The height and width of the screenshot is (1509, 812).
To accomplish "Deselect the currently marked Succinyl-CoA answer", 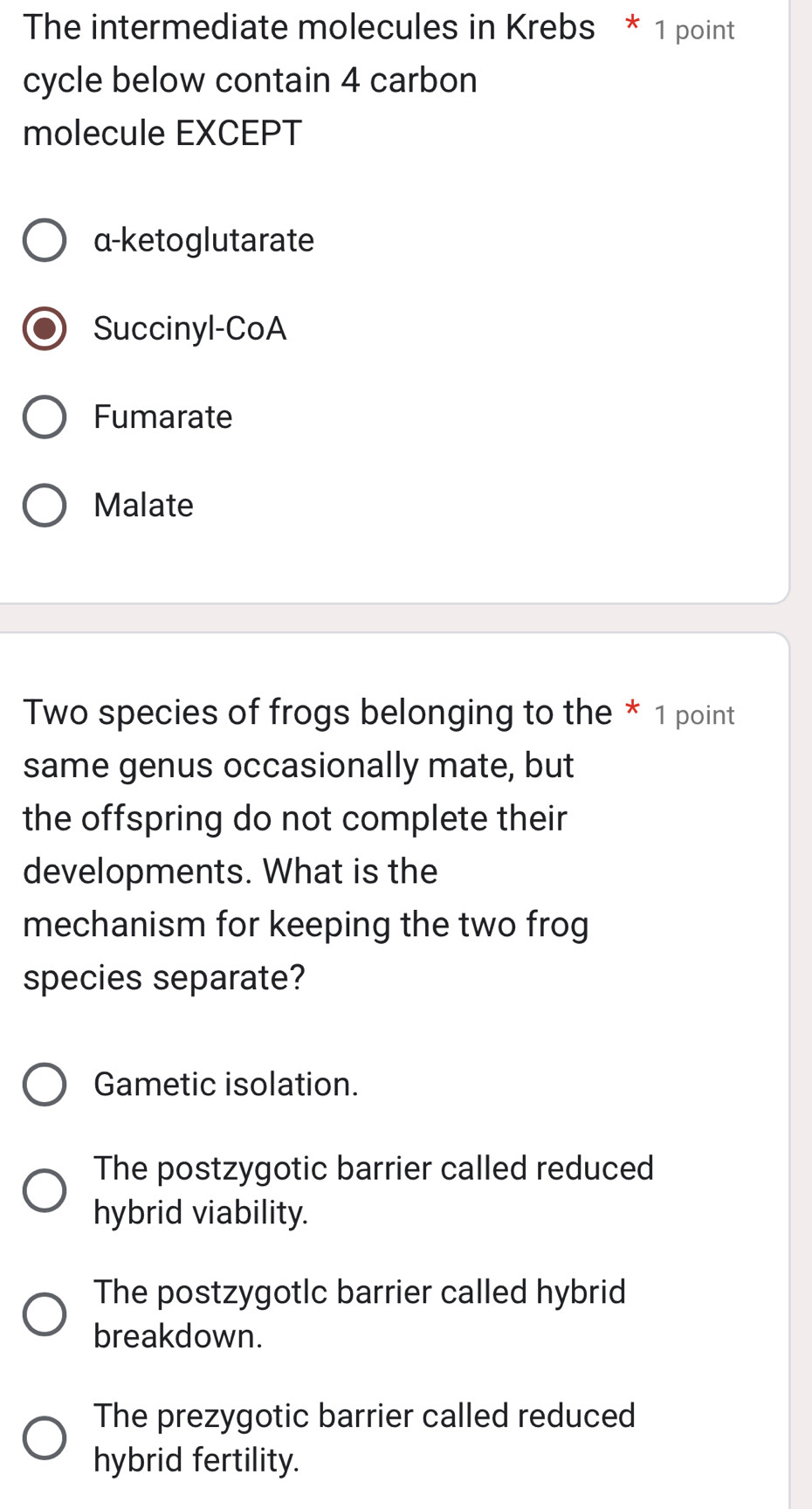I will [x=45, y=329].
